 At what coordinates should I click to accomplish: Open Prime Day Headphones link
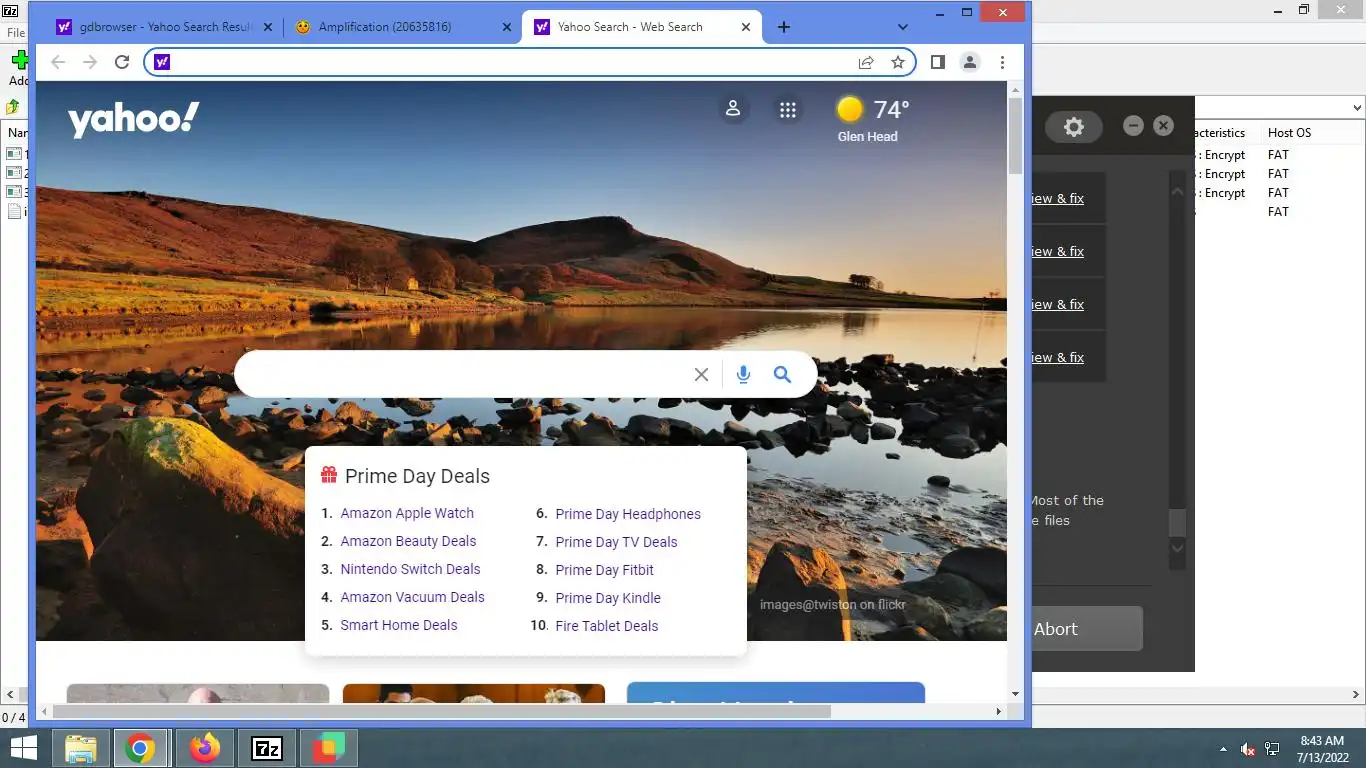pos(628,514)
